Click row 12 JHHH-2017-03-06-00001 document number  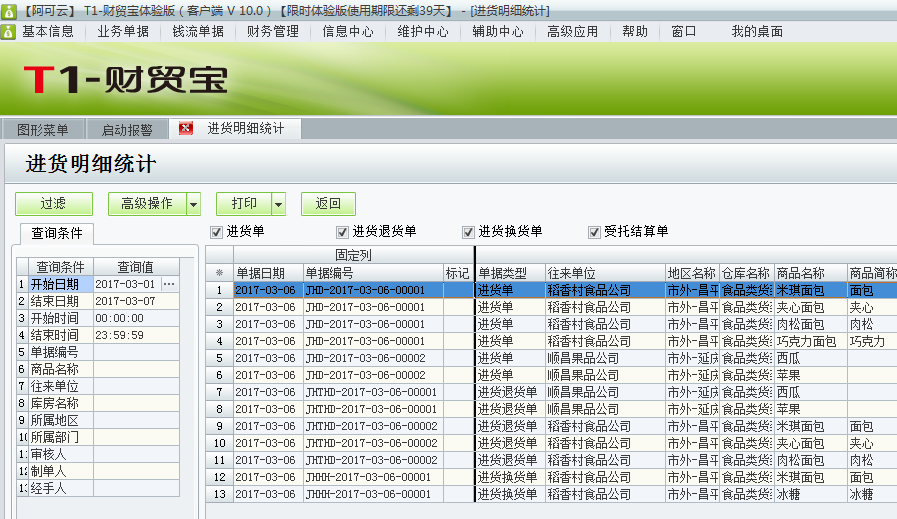[373, 477]
